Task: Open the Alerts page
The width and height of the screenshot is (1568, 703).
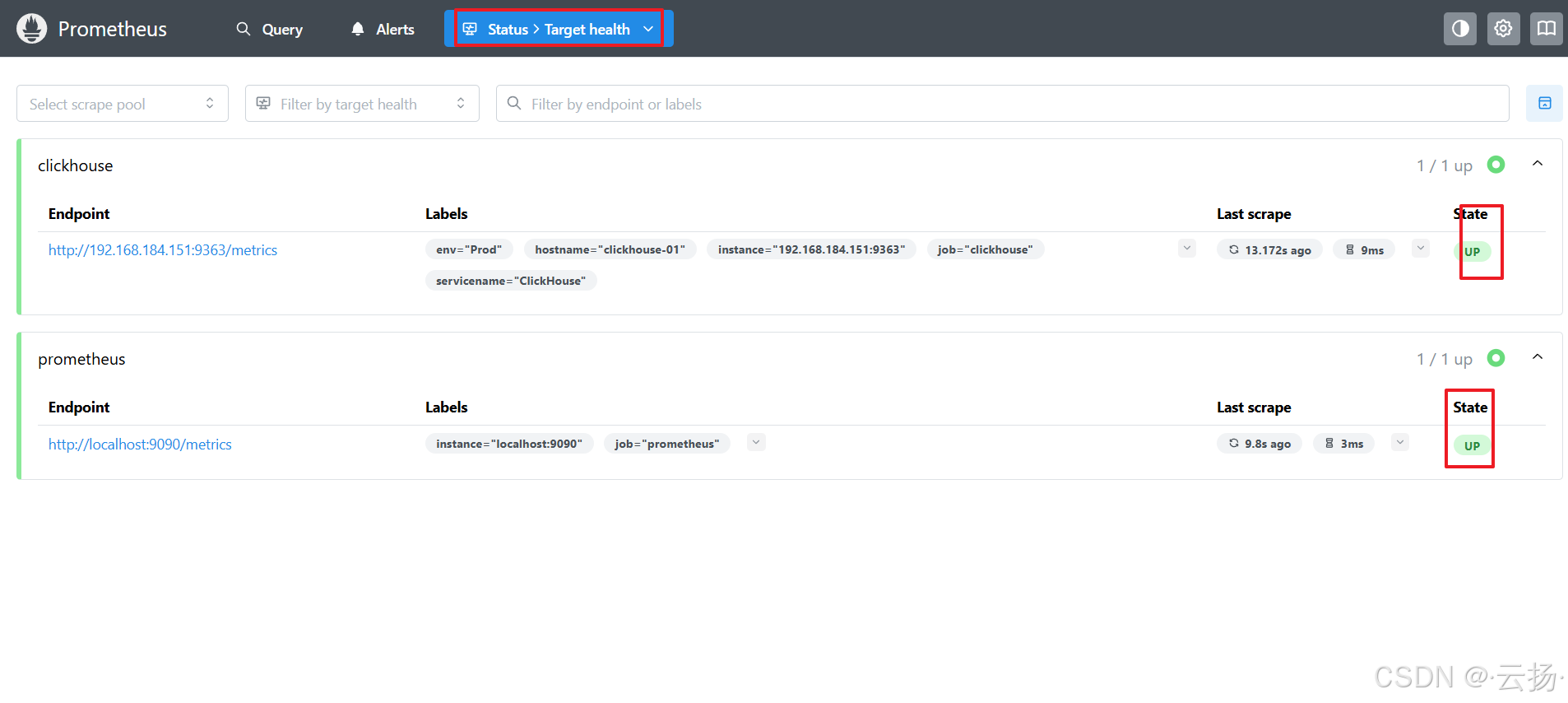Action: 383,29
